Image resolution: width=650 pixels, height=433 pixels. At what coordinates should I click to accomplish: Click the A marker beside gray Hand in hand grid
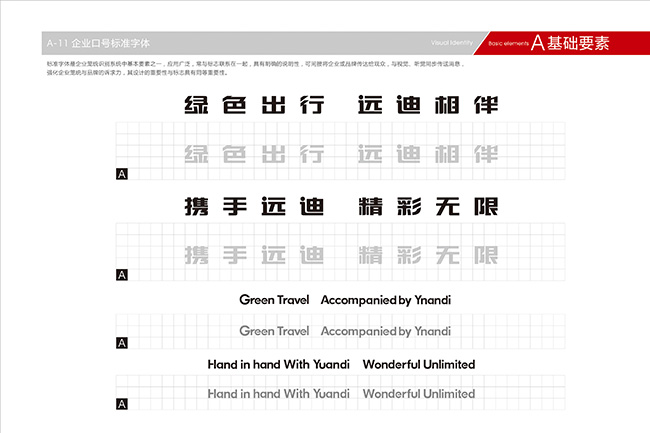[122, 404]
